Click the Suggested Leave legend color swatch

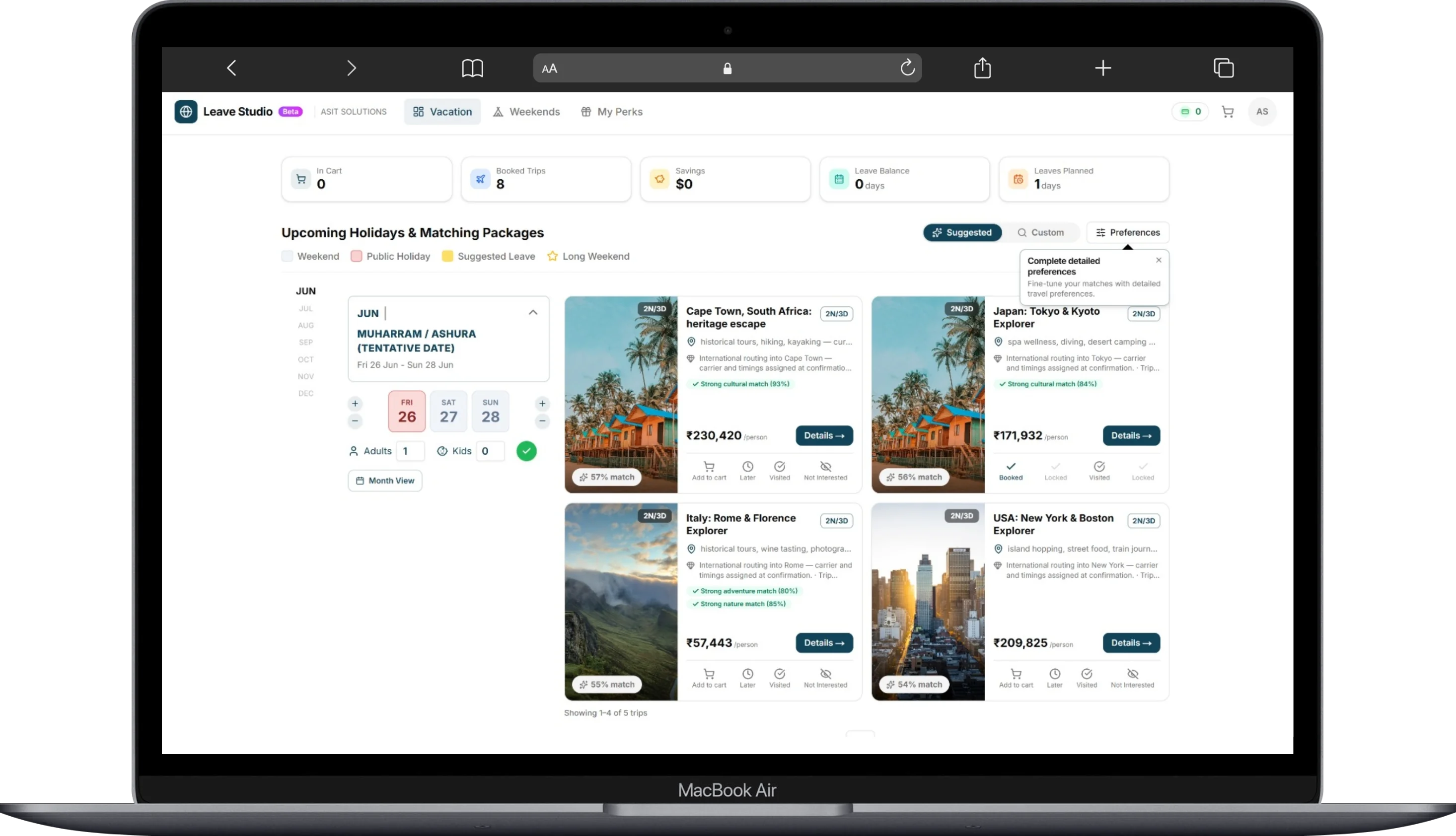coord(447,256)
